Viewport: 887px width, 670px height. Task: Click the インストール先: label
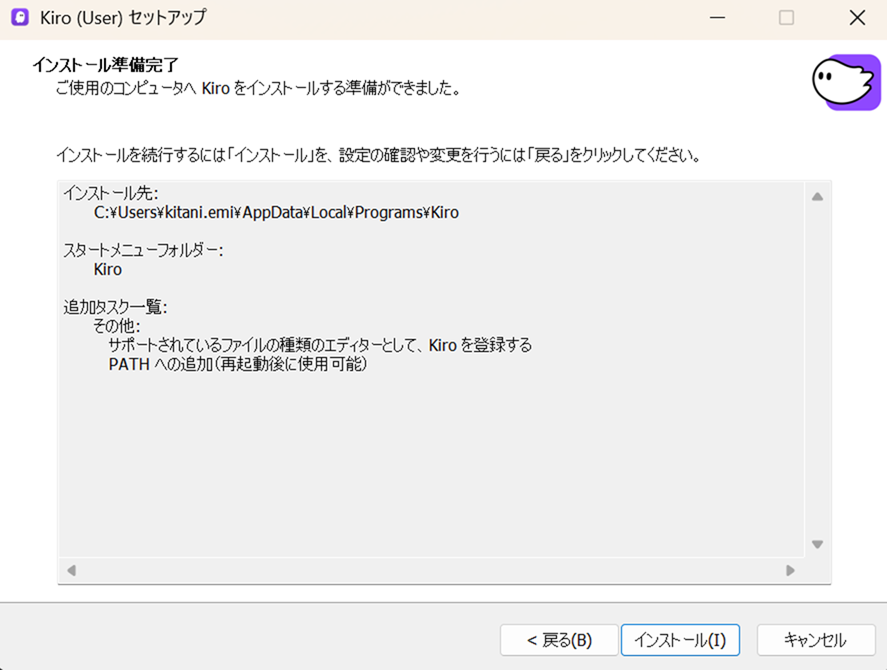pyautogui.click(x=111, y=194)
